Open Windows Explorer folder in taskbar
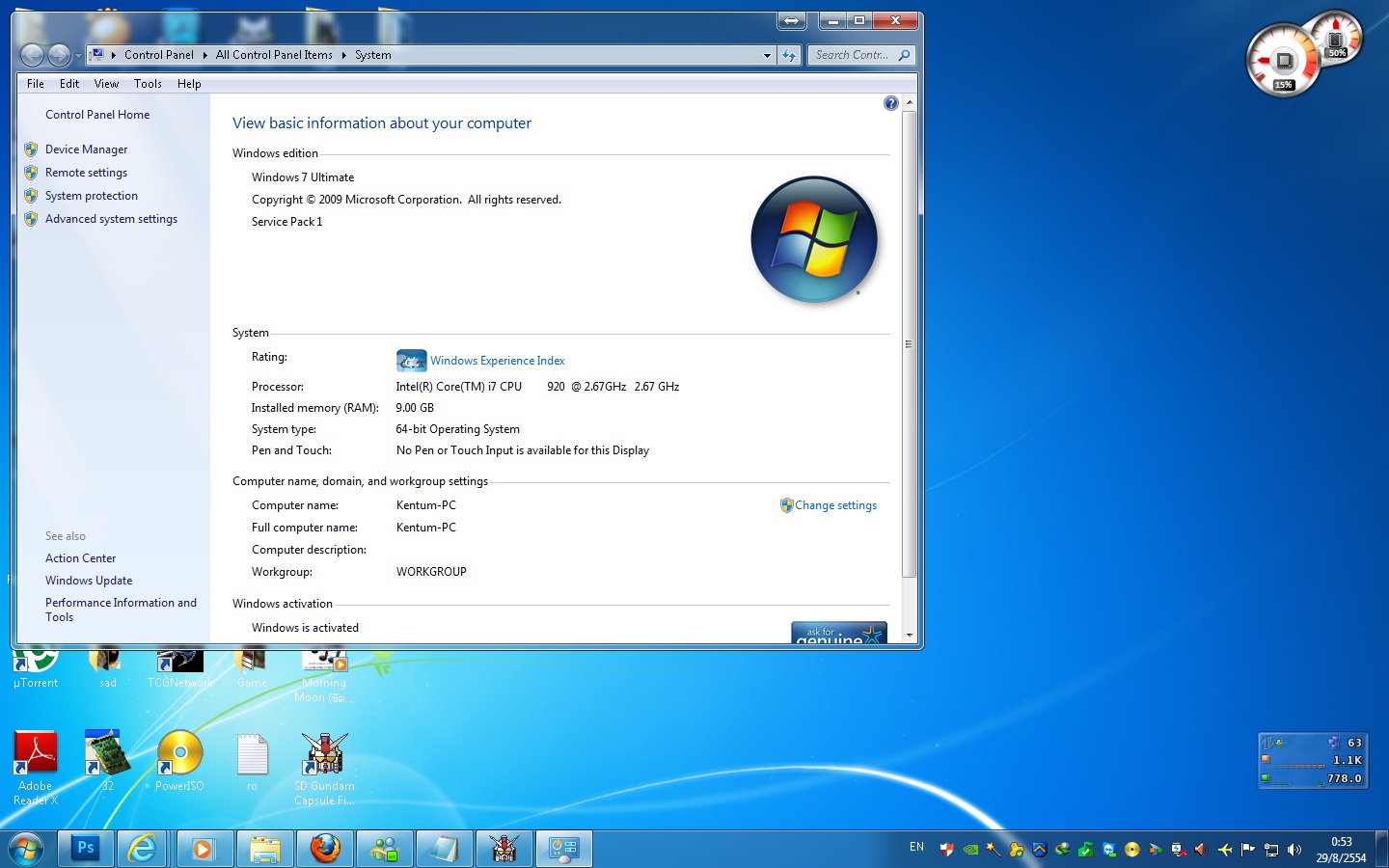This screenshot has height=868, width=1389. click(x=264, y=849)
